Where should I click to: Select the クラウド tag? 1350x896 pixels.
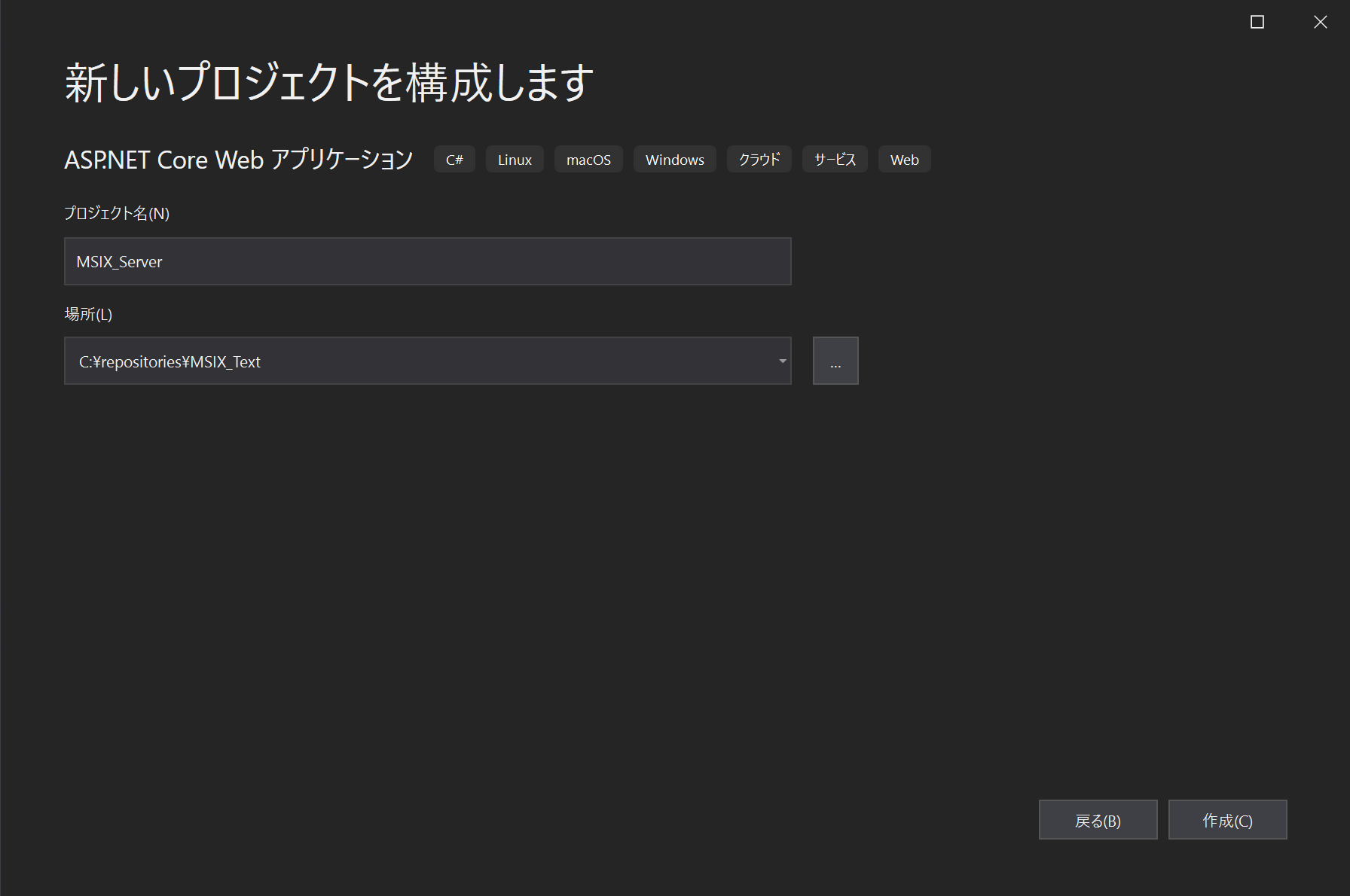(759, 159)
